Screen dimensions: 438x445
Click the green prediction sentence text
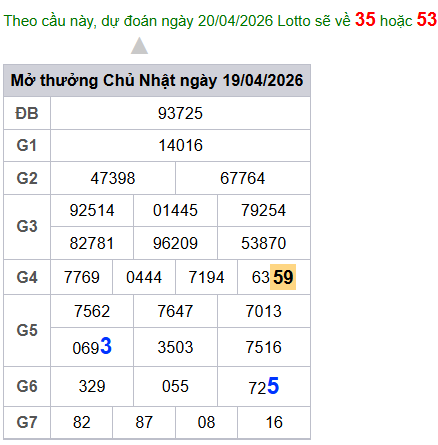220,21
